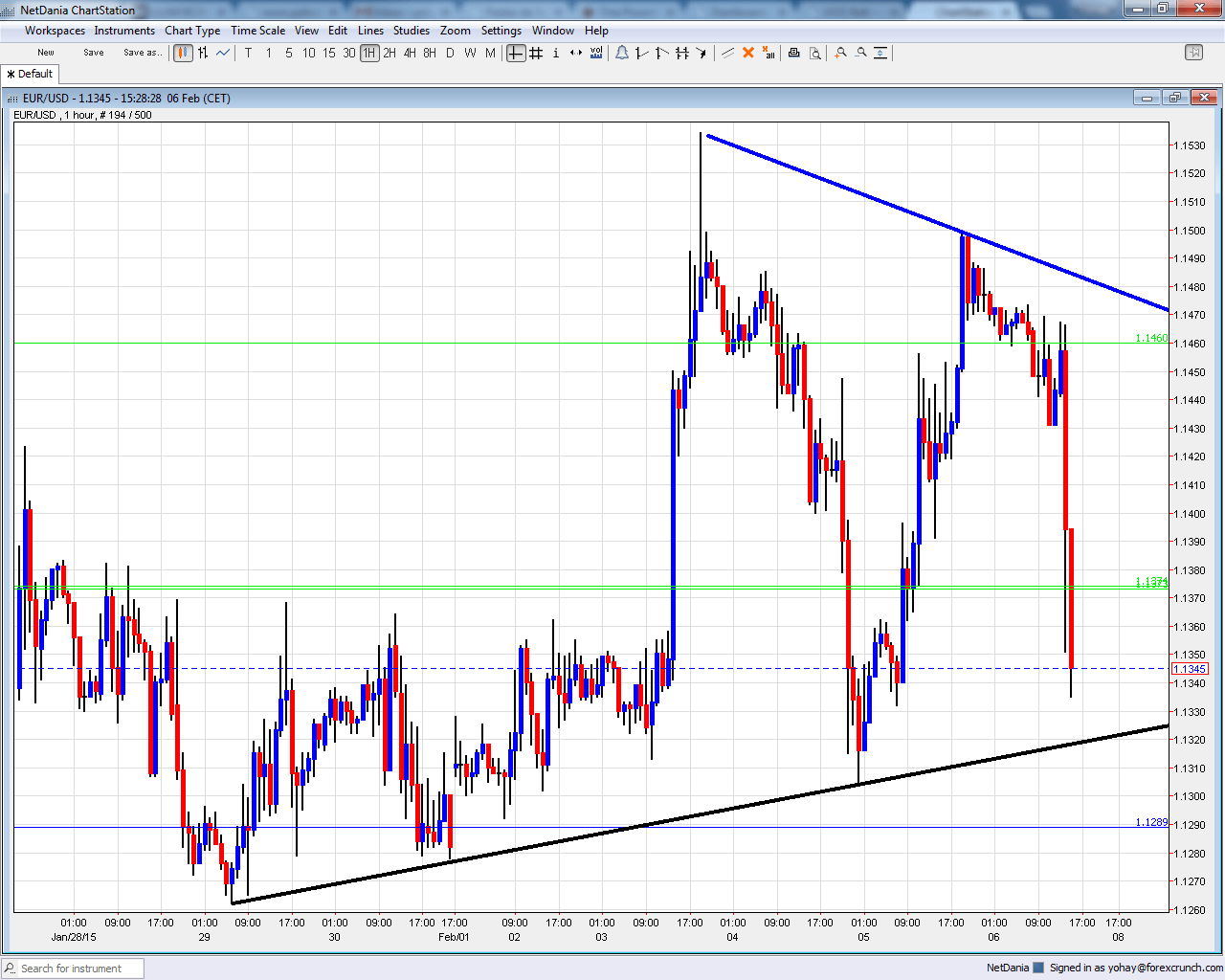The image size is (1225, 980).
Task: Click the Search for instrument field
Action: point(73,969)
